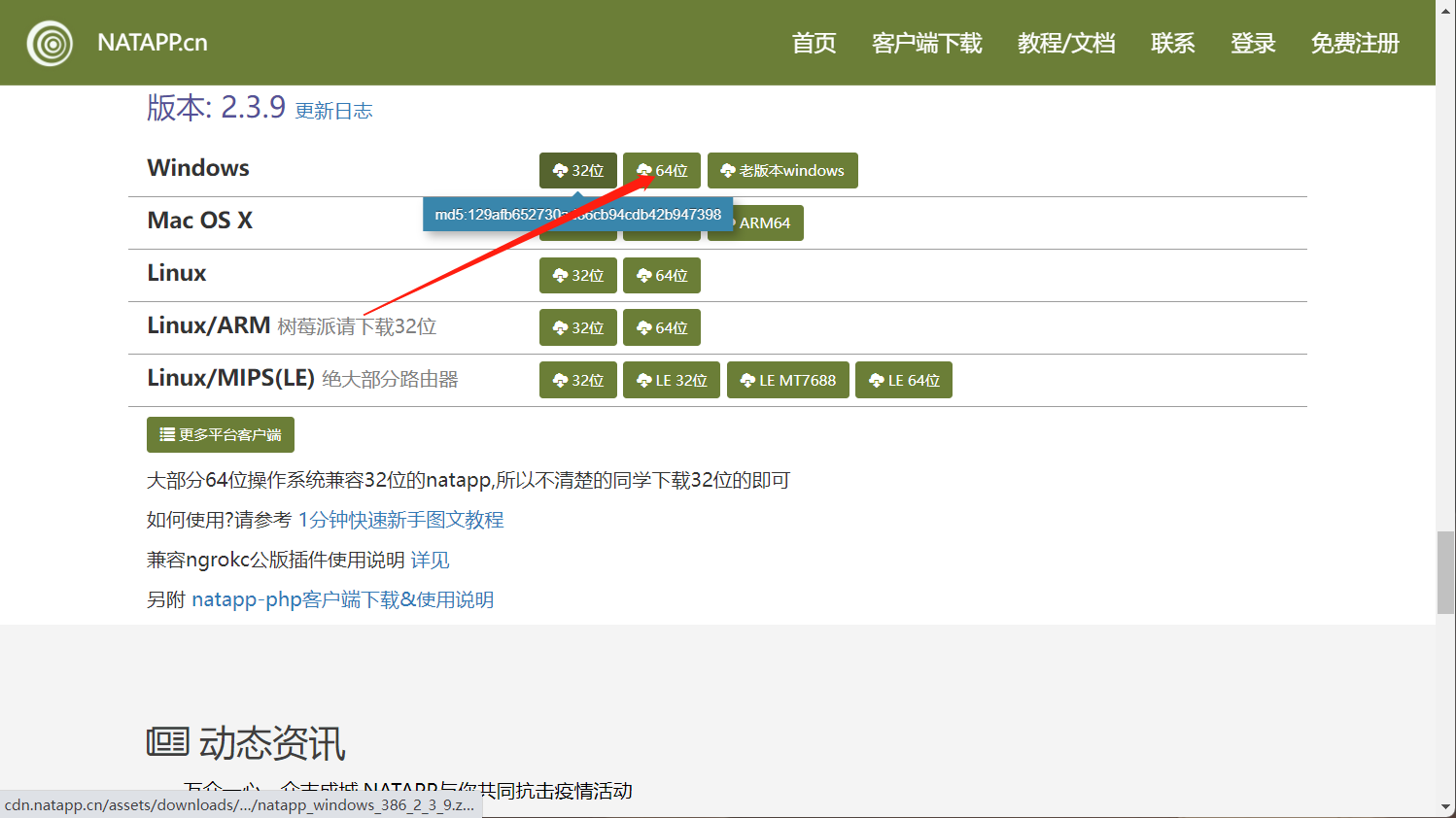Open the 更新日志 link
Image resolution: width=1456 pixels, height=818 pixels.
pyautogui.click(x=333, y=111)
